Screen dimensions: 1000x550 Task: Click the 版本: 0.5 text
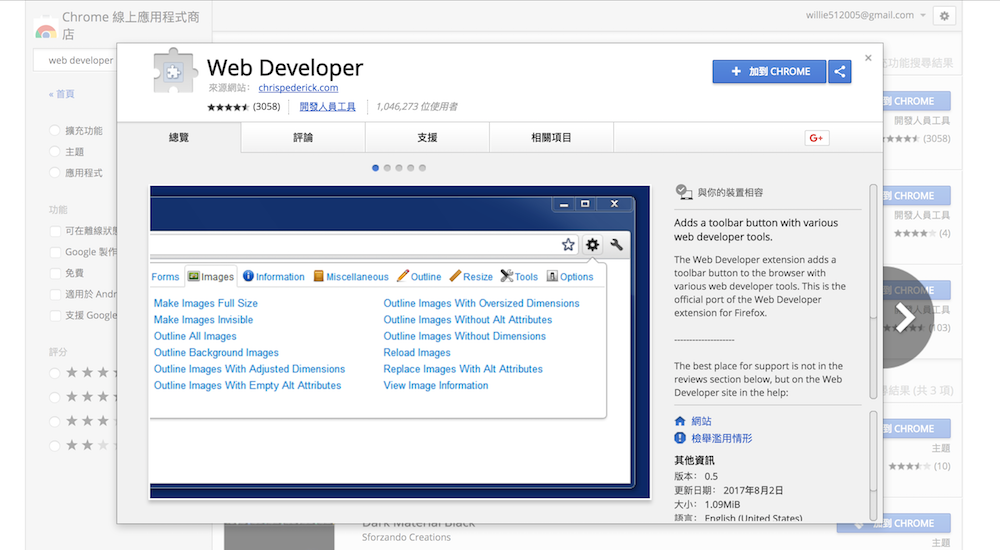pos(696,477)
